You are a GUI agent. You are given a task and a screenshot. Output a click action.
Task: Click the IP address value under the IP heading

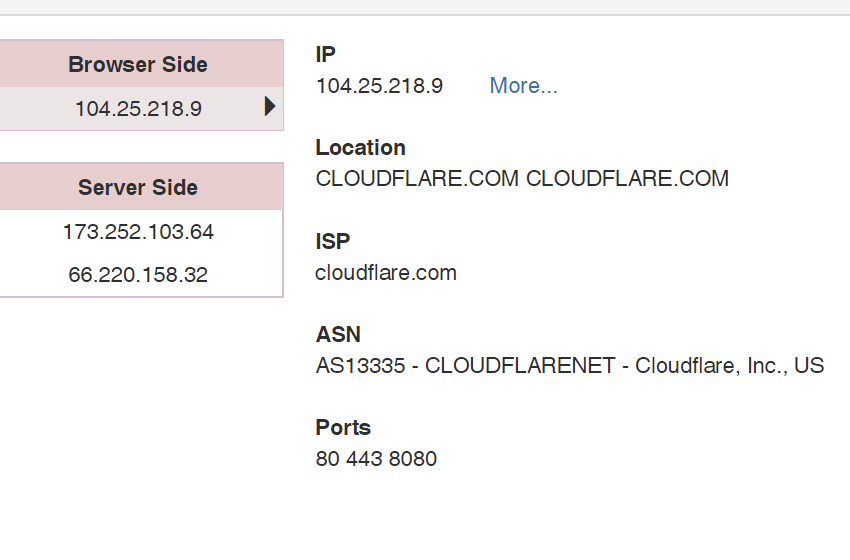tap(379, 86)
